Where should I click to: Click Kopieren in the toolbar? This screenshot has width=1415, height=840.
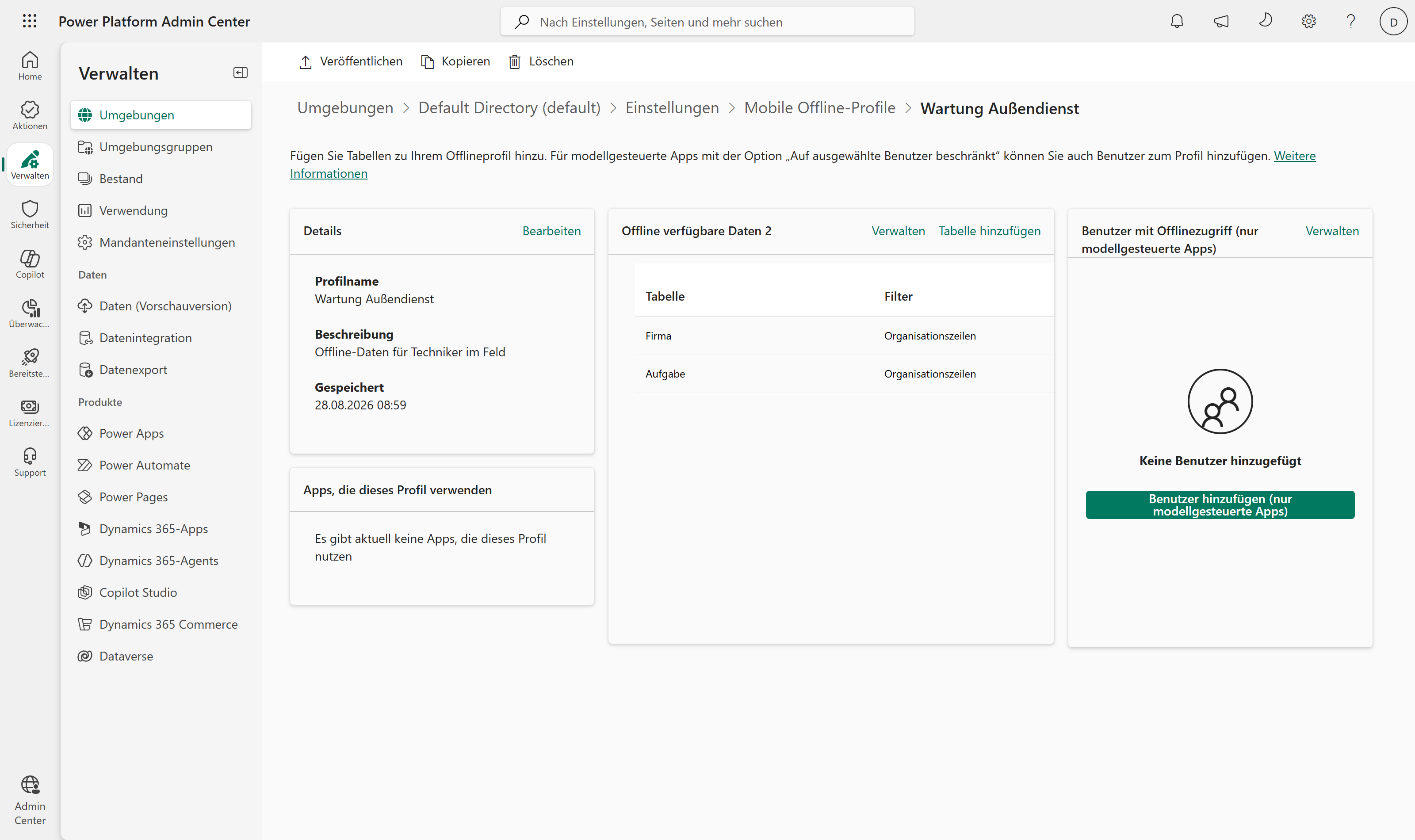tap(455, 61)
